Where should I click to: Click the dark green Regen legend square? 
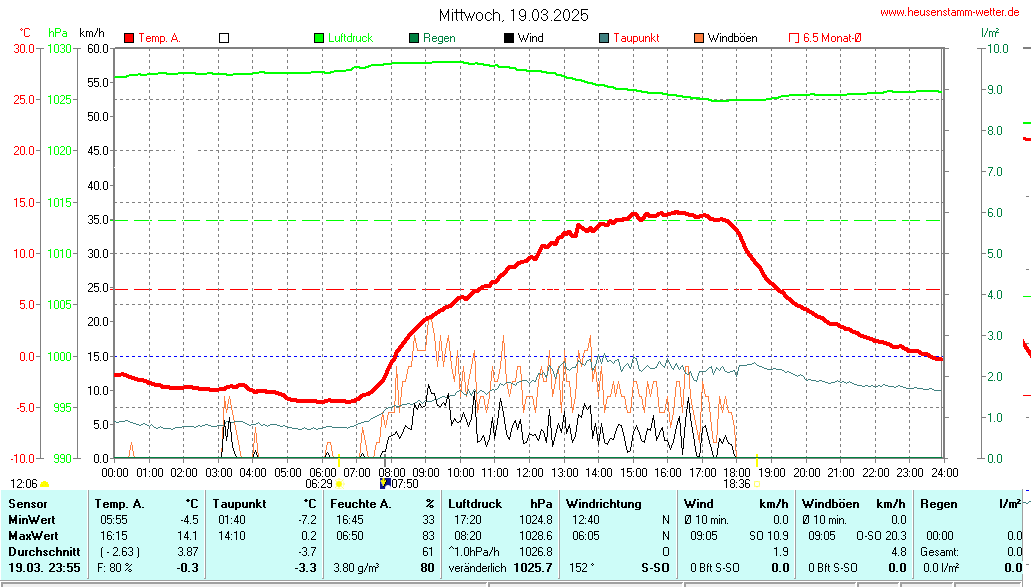[x=415, y=38]
